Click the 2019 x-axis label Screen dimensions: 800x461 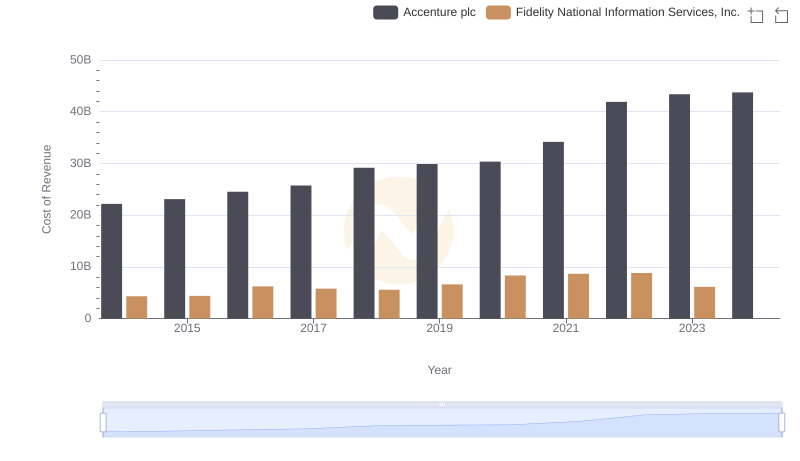[439, 328]
